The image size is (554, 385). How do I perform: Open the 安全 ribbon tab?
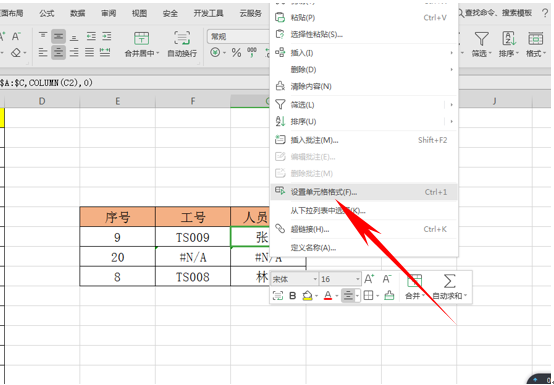170,13
